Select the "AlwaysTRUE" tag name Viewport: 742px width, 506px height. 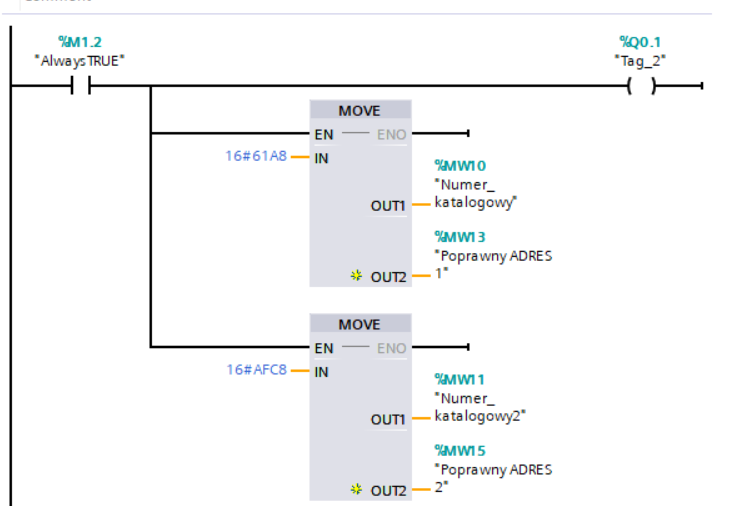(x=80, y=60)
